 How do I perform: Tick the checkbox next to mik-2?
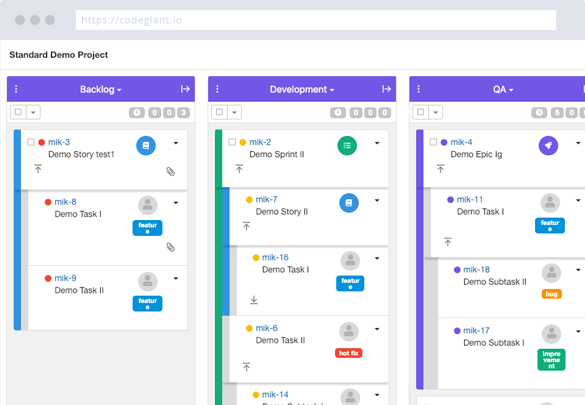(x=232, y=142)
